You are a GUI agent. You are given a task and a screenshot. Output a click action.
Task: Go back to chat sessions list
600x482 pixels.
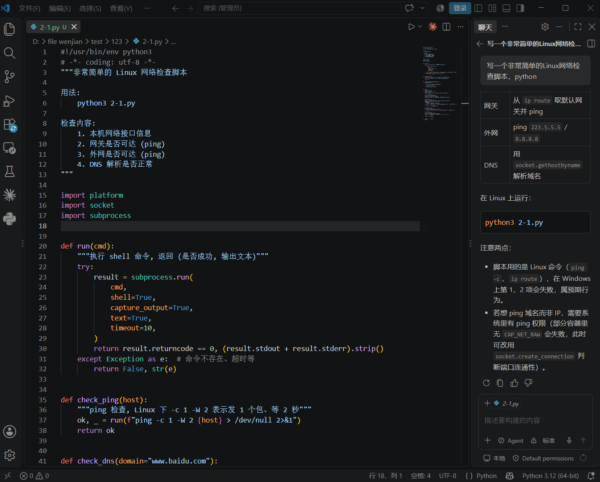click(480, 44)
